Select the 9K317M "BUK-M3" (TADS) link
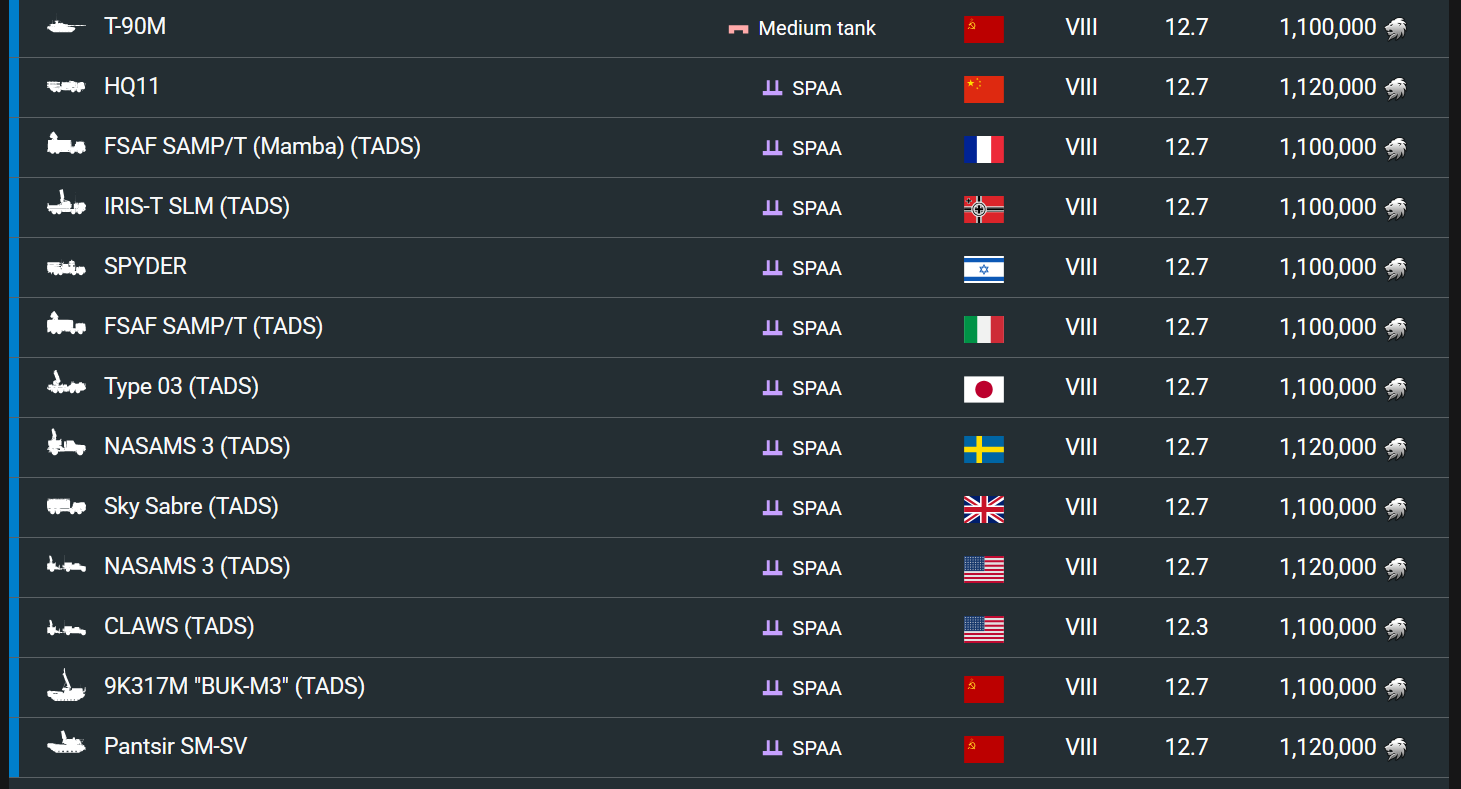This screenshot has height=789, width=1461. pyautogui.click(x=234, y=687)
